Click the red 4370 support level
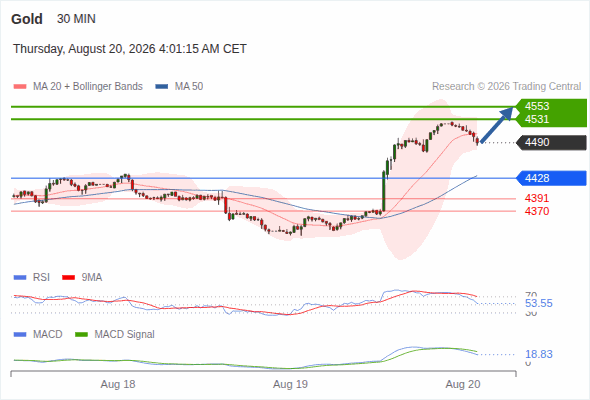 pyautogui.click(x=537, y=211)
